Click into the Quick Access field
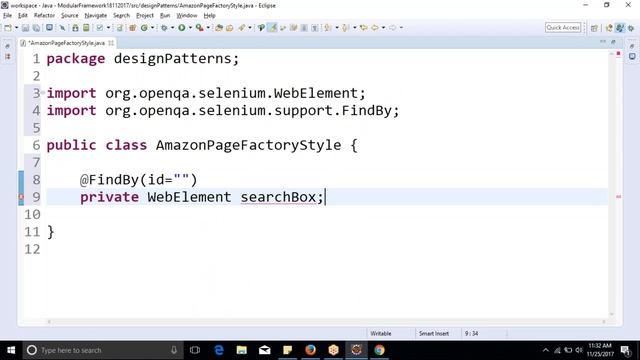 pos(563,27)
